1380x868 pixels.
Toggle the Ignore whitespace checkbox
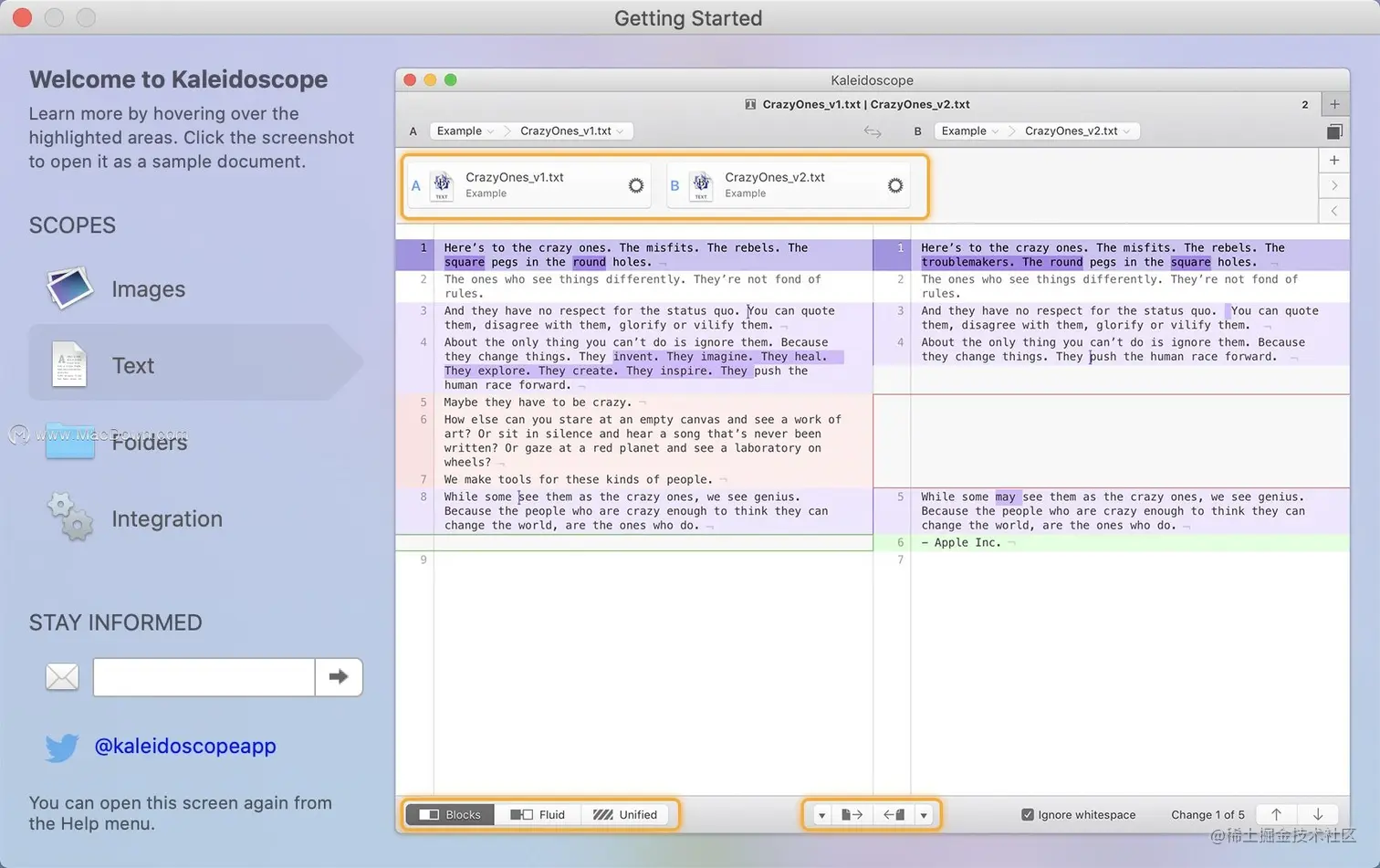pyautogui.click(x=1028, y=815)
